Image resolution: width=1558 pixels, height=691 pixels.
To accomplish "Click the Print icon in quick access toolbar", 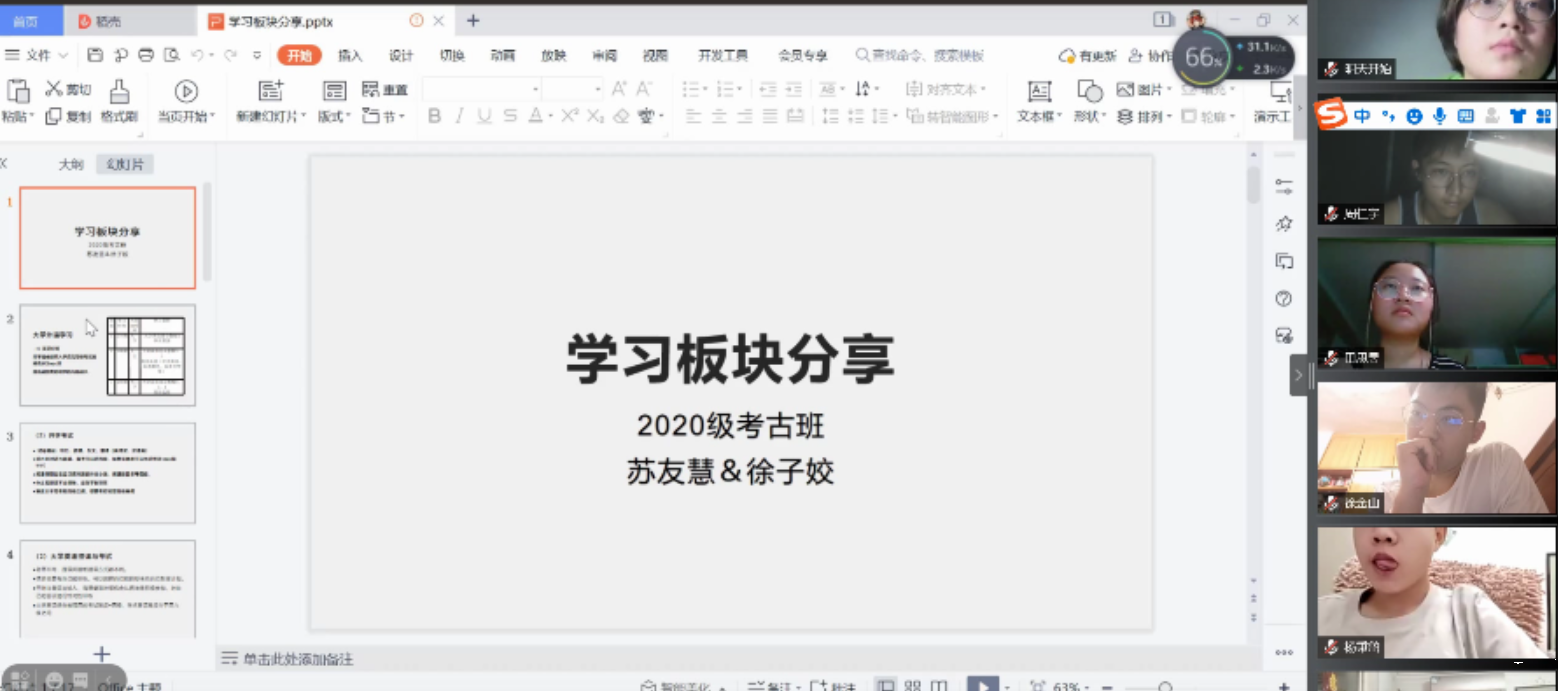I will click(x=146, y=55).
